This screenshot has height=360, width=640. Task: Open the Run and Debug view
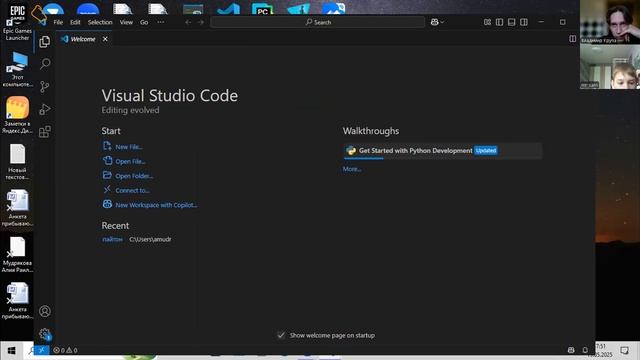click(44, 109)
